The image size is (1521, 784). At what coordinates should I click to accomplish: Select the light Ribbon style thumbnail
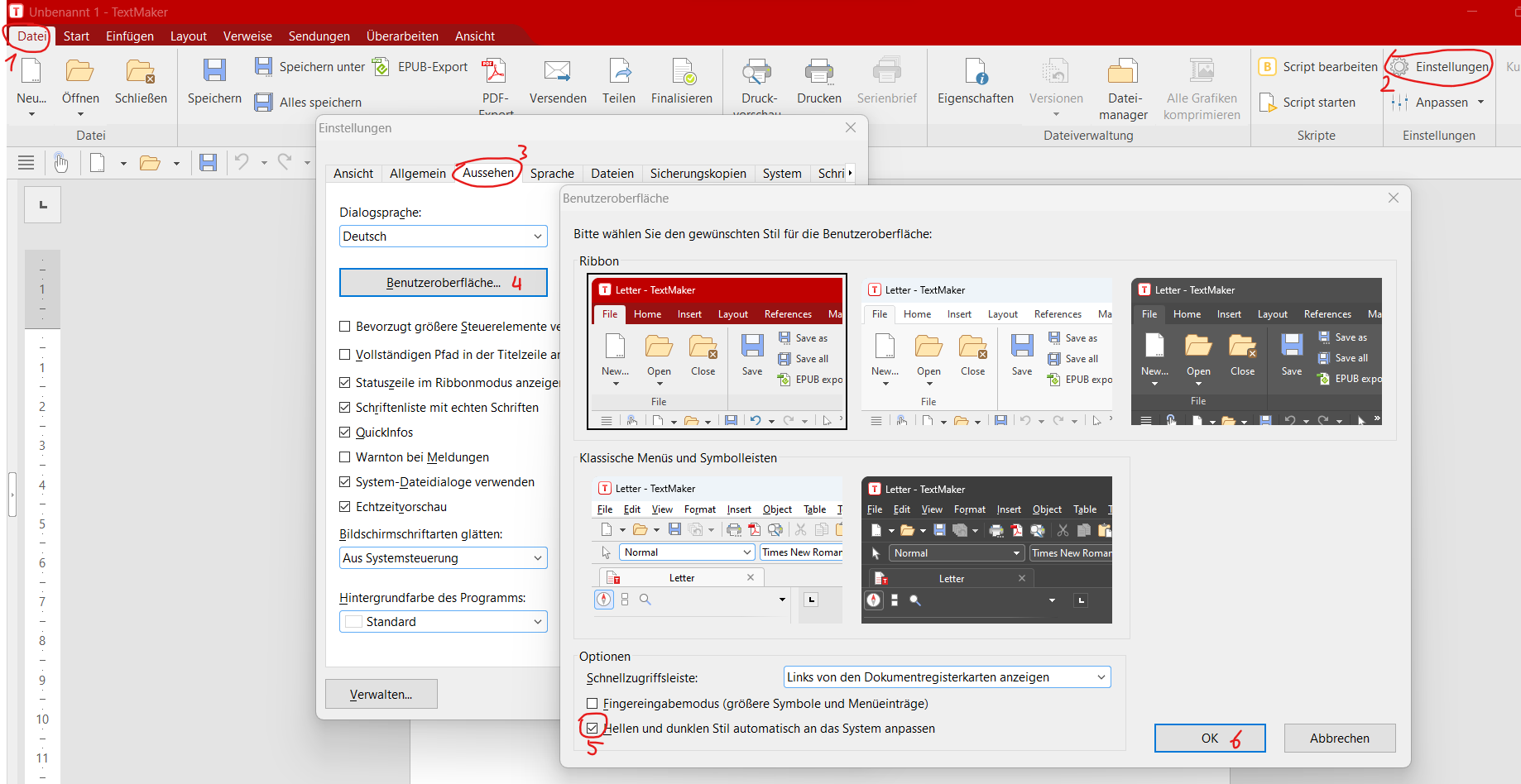986,351
